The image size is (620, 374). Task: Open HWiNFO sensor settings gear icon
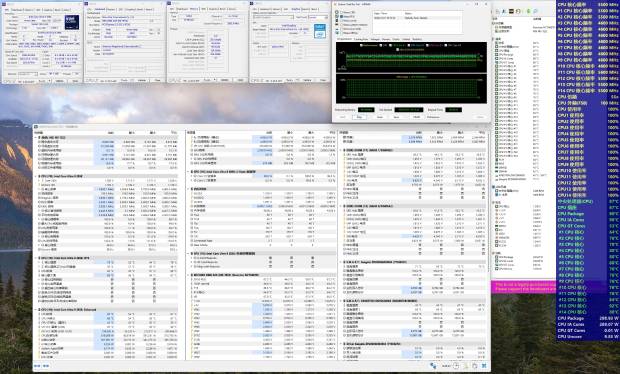tap(475, 366)
